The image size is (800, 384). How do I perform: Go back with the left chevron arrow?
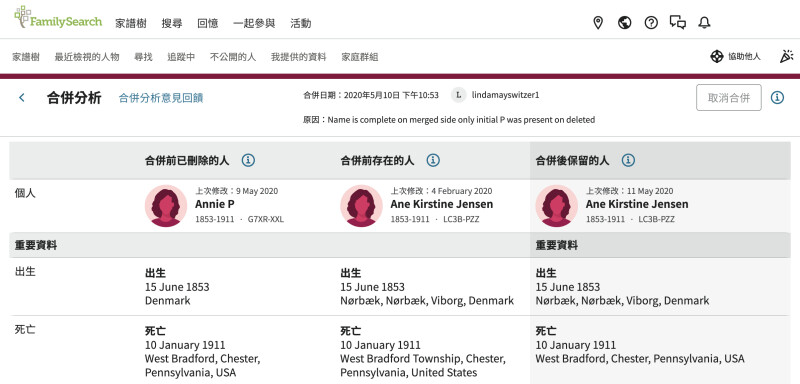coord(21,97)
